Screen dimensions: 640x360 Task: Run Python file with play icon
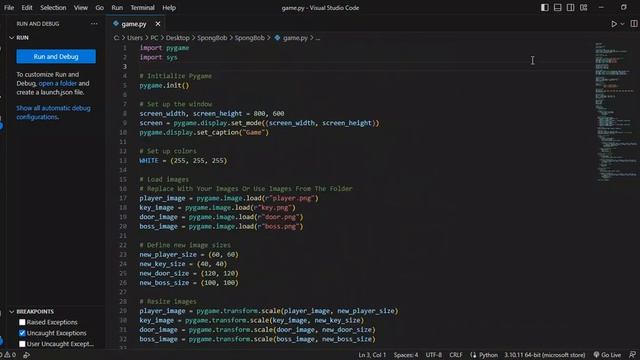click(614, 24)
